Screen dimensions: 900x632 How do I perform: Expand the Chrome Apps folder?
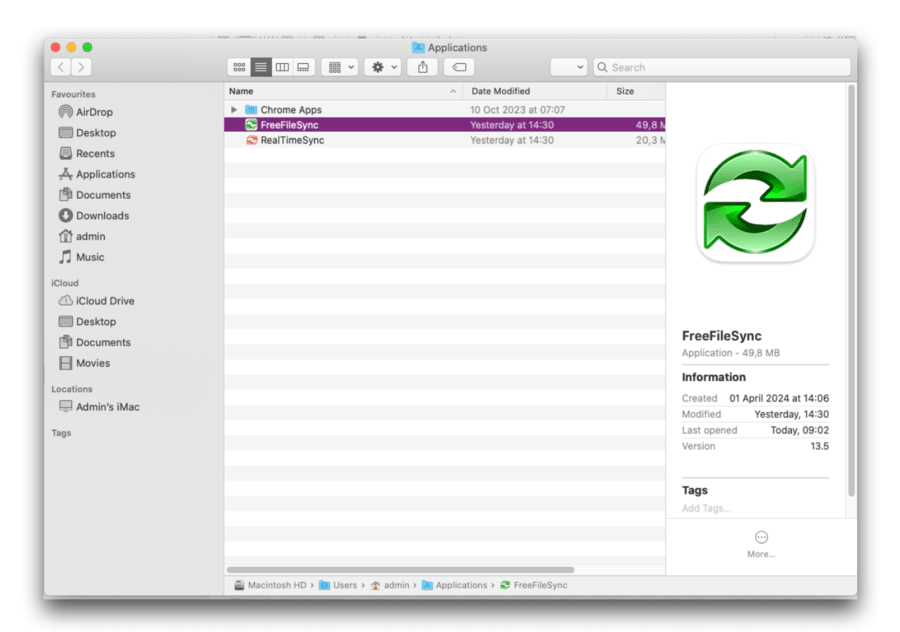click(232, 107)
